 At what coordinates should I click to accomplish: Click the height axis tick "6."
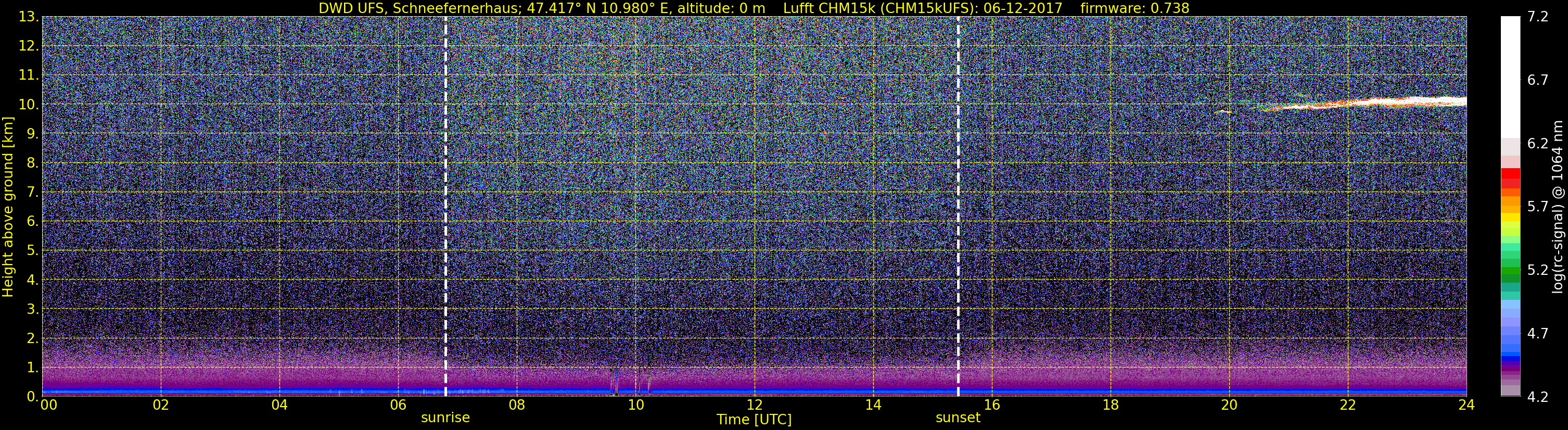32,221
